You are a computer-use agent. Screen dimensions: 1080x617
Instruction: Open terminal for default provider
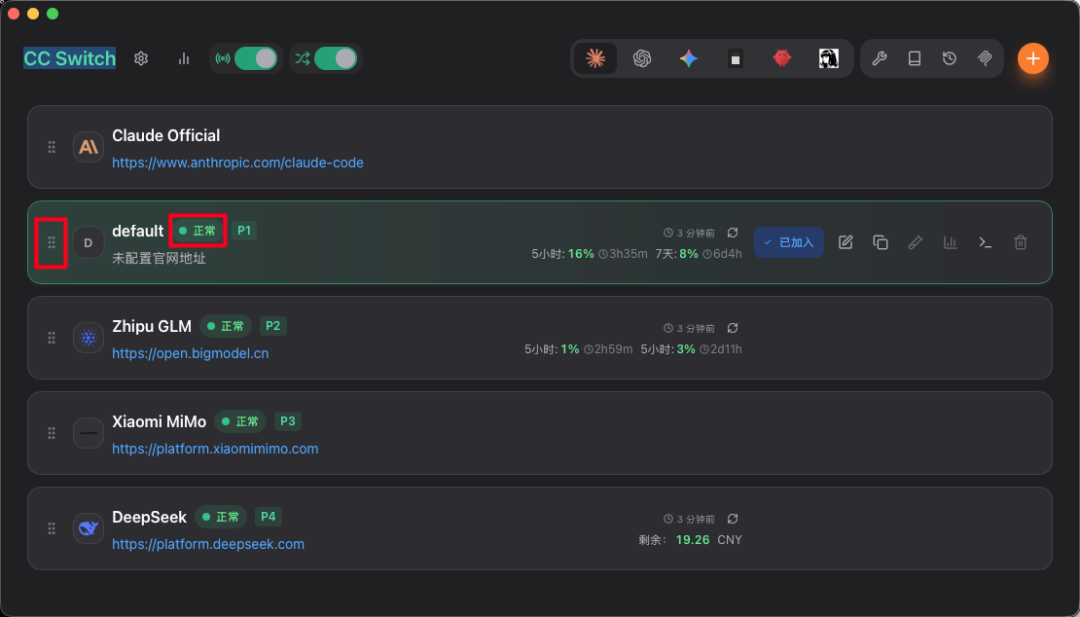[x=985, y=242]
